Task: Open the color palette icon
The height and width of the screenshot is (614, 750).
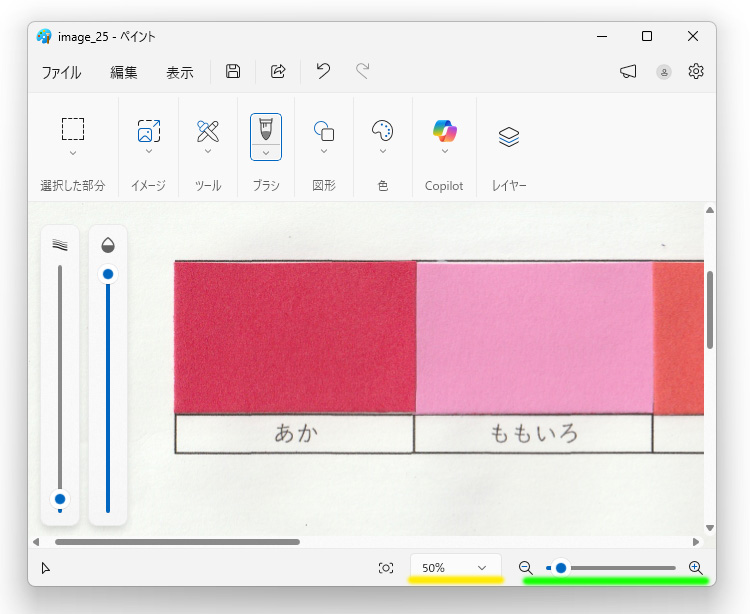Action: [x=383, y=131]
